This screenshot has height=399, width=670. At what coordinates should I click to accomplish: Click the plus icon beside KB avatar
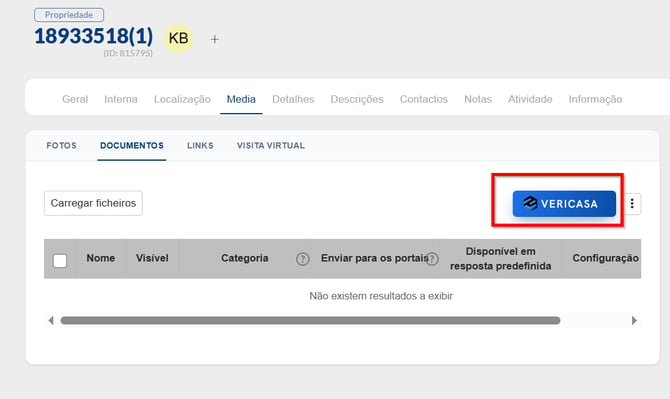(215, 39)
